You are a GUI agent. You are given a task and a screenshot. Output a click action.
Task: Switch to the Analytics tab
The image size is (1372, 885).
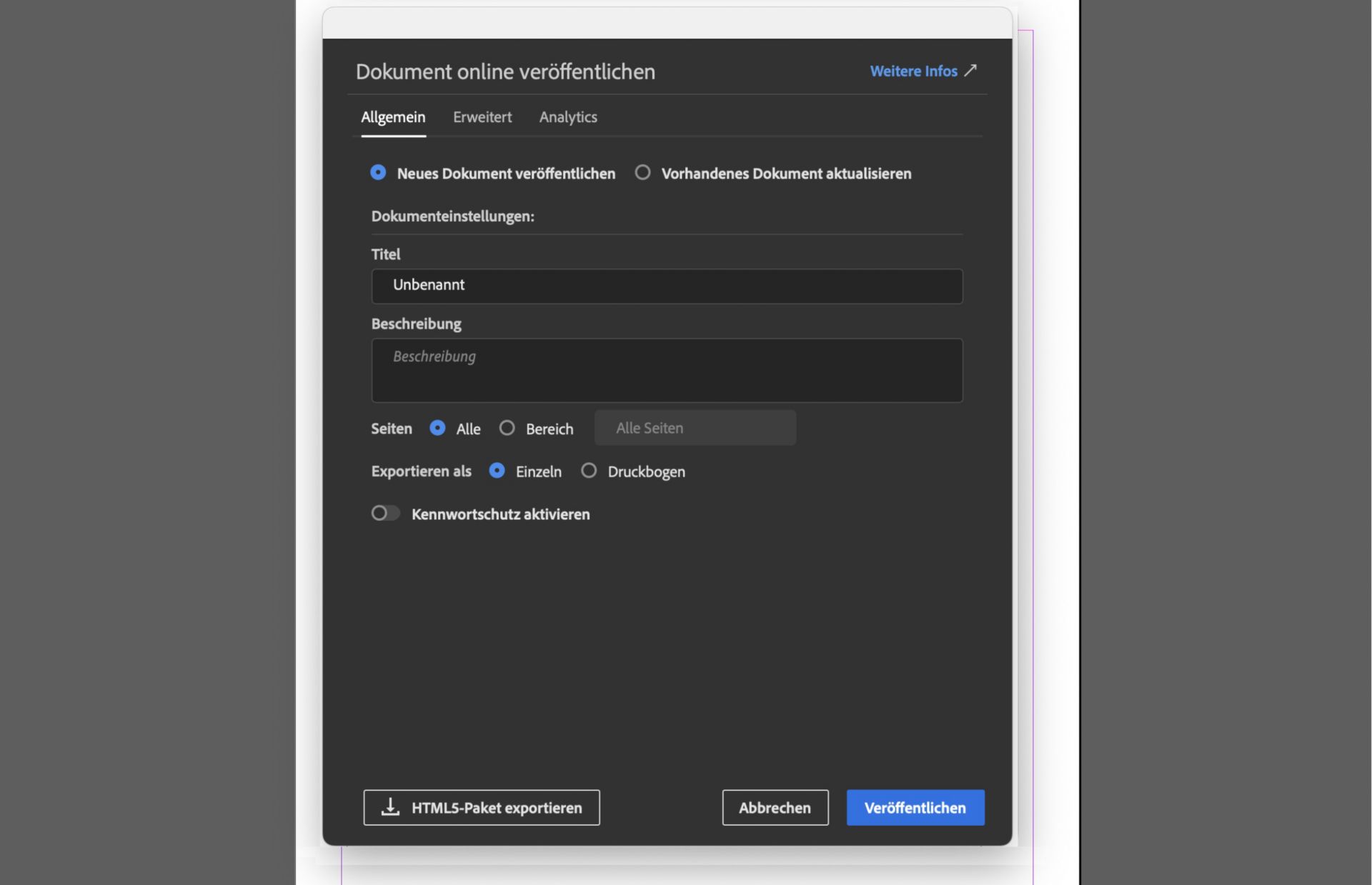coord(568,116)
